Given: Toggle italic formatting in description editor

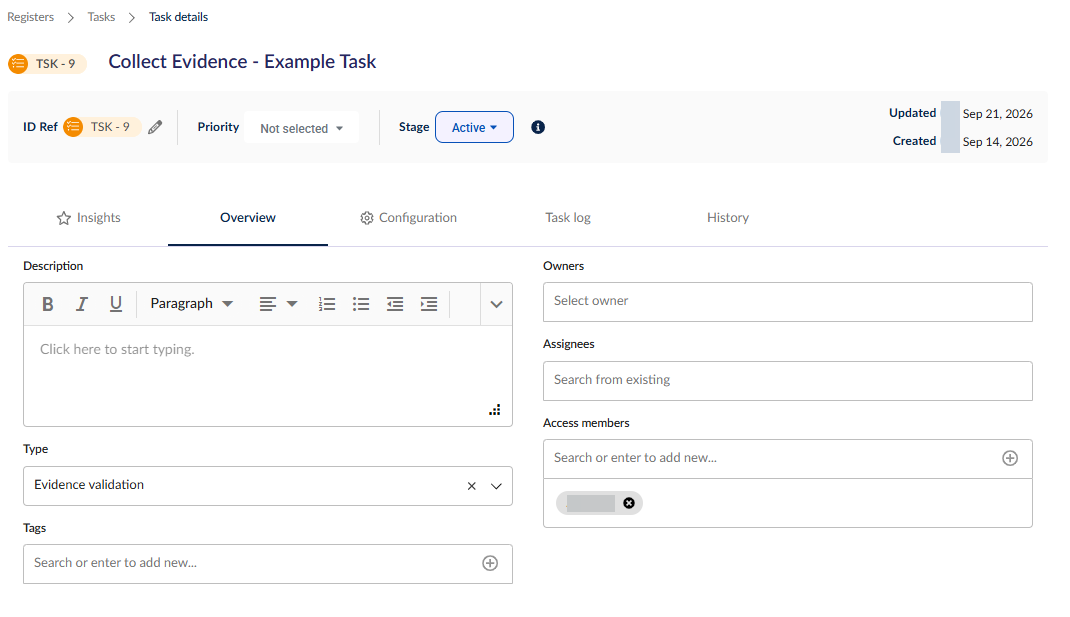Looking at the screenshot, I should (82, 304).
